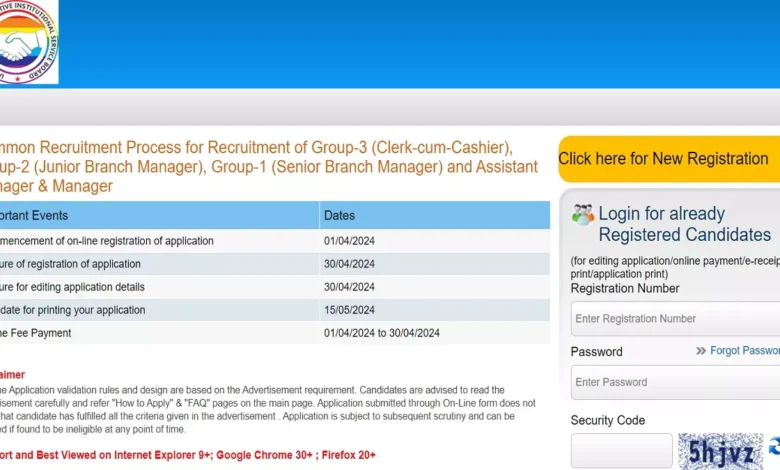Focus the Registration Number input field
The width and height of the screenshot is (780, 470).
(x=675, y=319)
